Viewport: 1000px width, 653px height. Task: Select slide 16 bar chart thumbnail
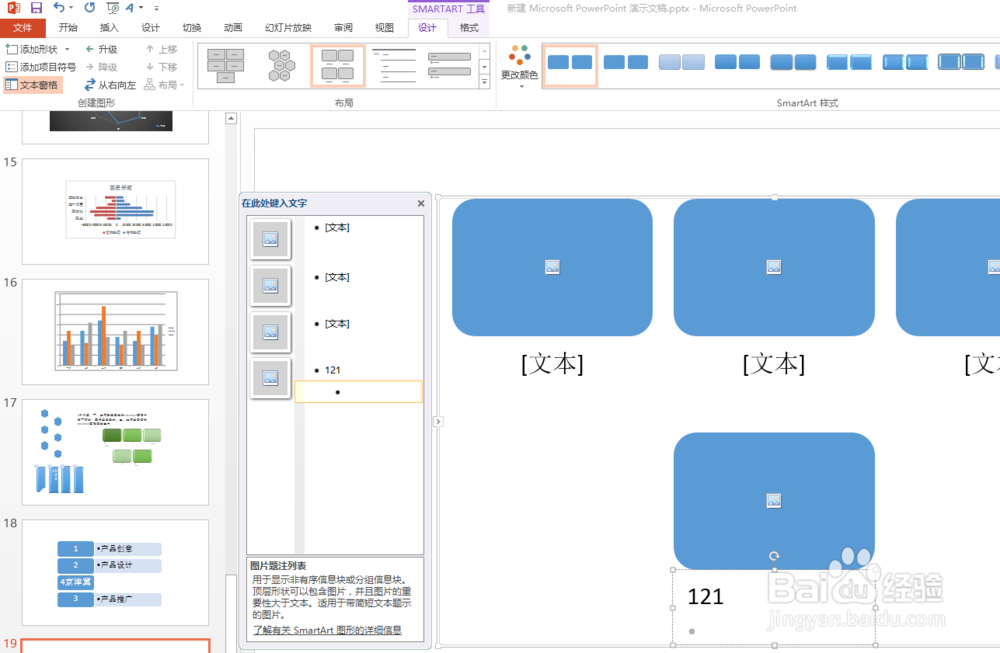pos(115,332)
